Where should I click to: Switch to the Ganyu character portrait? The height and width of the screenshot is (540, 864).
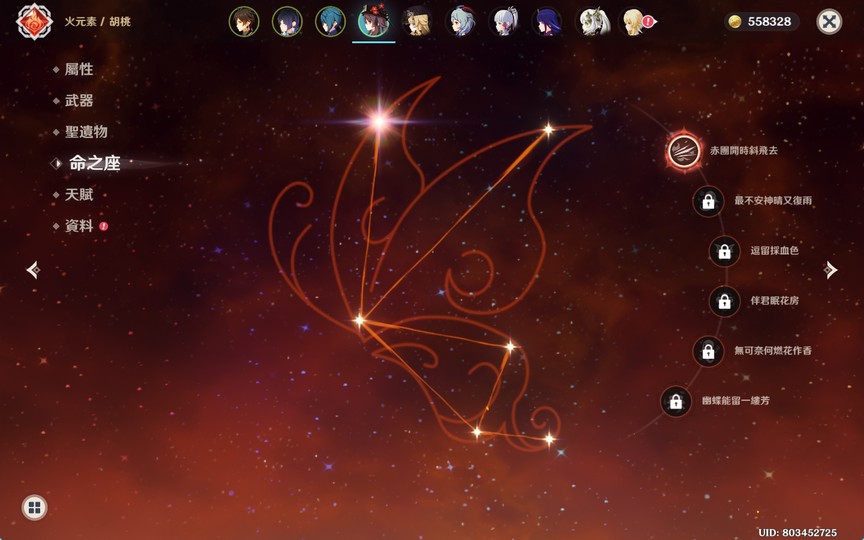tap(461, 21)
